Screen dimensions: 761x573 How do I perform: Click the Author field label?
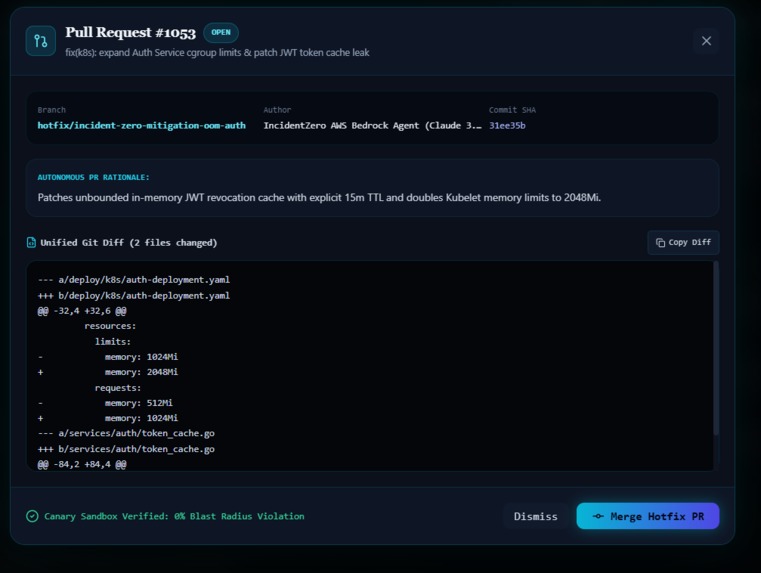(277, 110)
